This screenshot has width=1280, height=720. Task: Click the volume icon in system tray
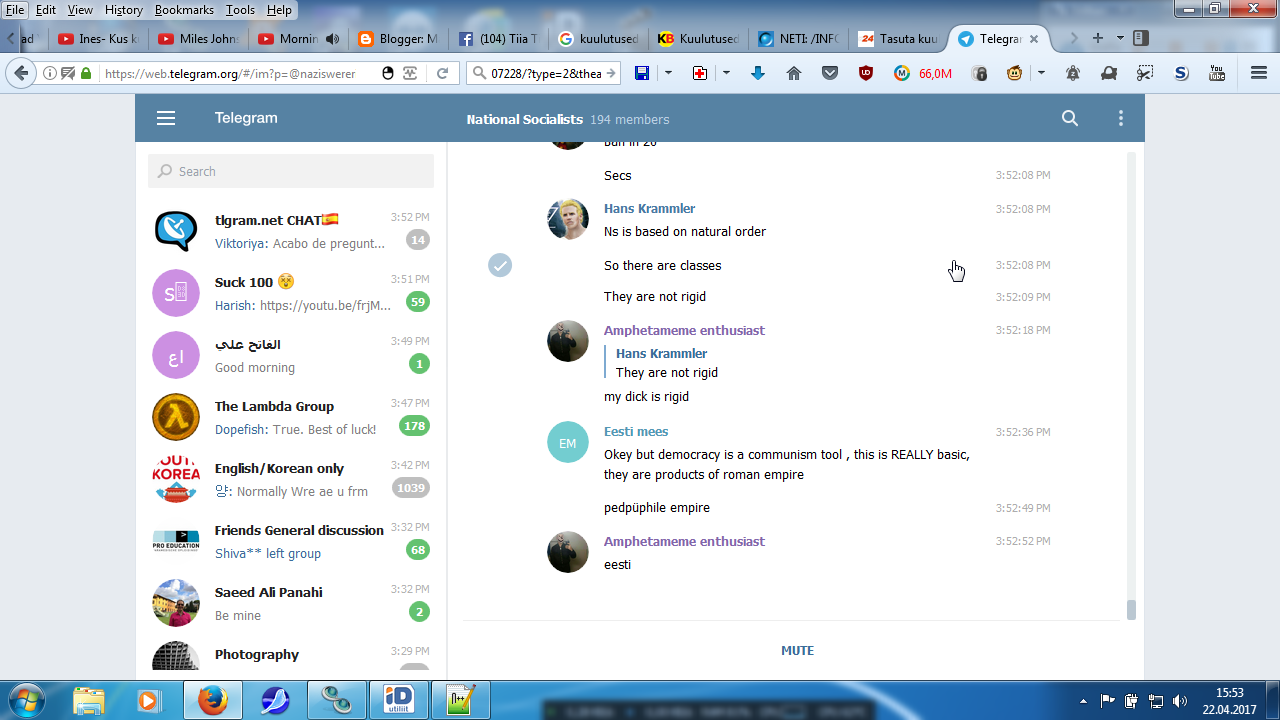pyautogui.click(x=1180, y=701)
